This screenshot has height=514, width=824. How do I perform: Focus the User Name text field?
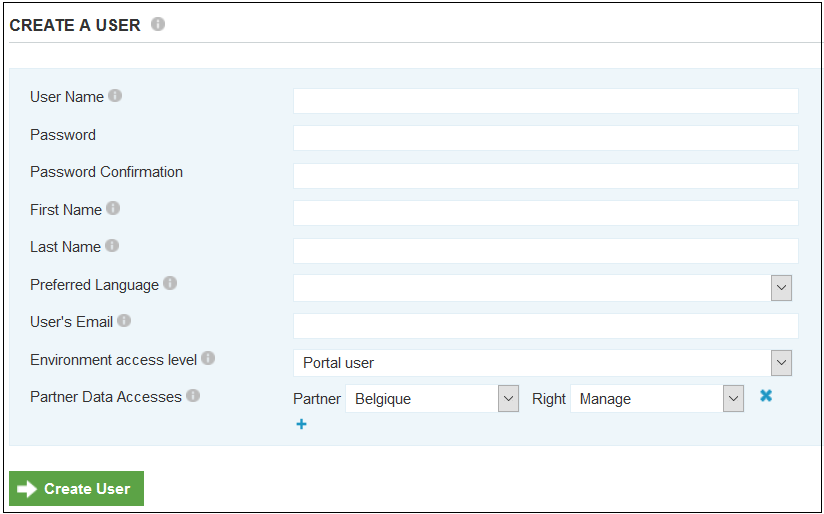pos(545,101)
